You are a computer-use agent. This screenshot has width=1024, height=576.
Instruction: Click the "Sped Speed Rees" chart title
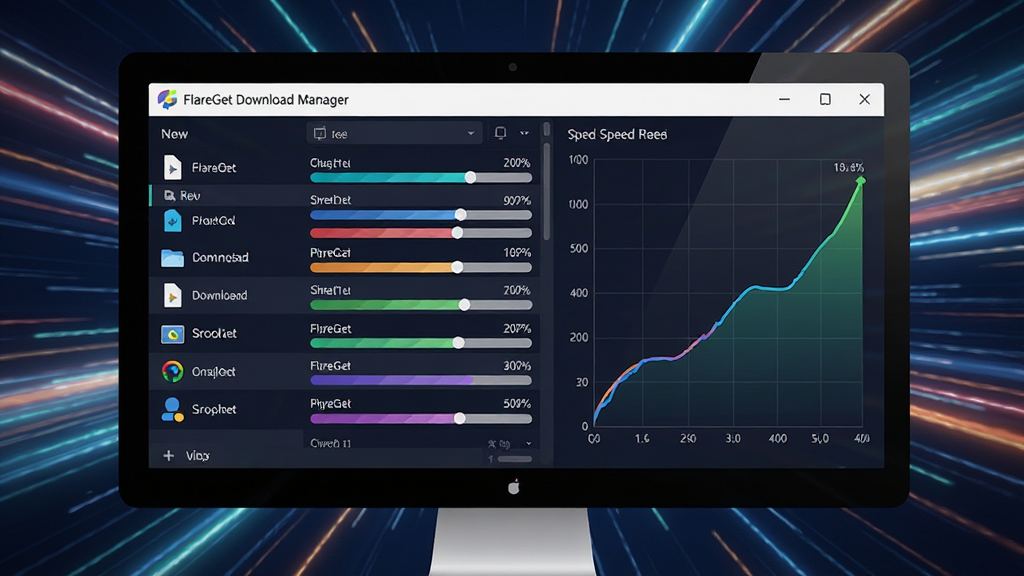[617, 135]
